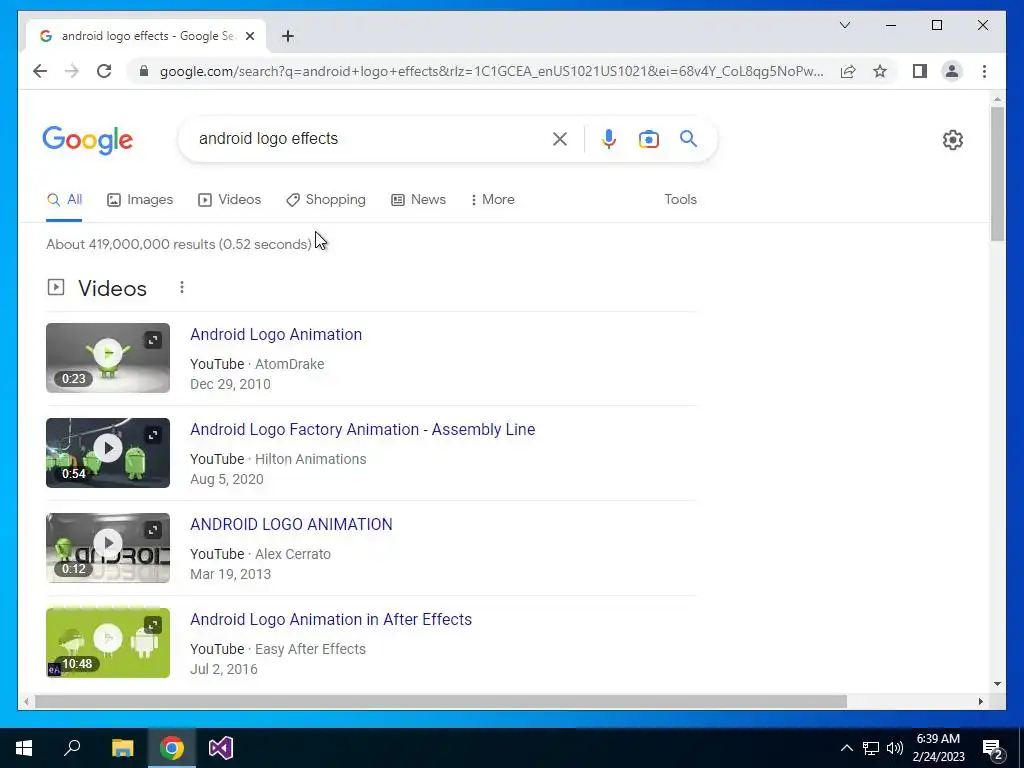Switch to the Videos tab

(229, 199)
